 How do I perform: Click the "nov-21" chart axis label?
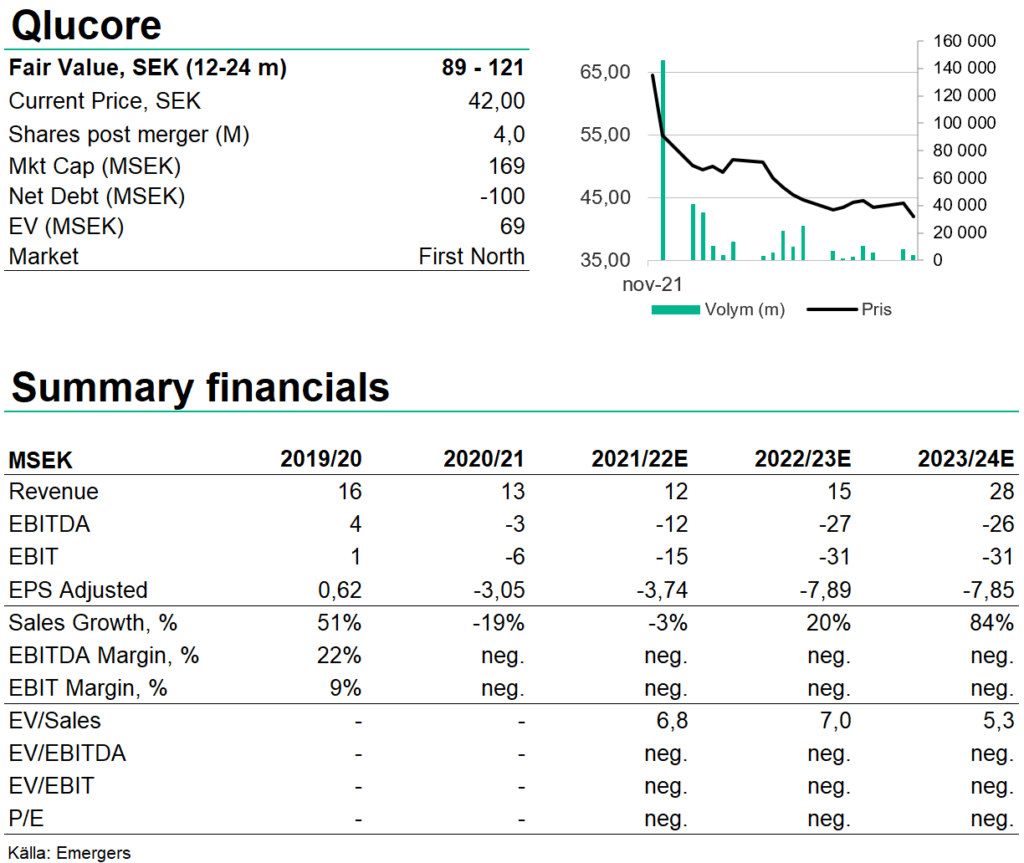652,285
